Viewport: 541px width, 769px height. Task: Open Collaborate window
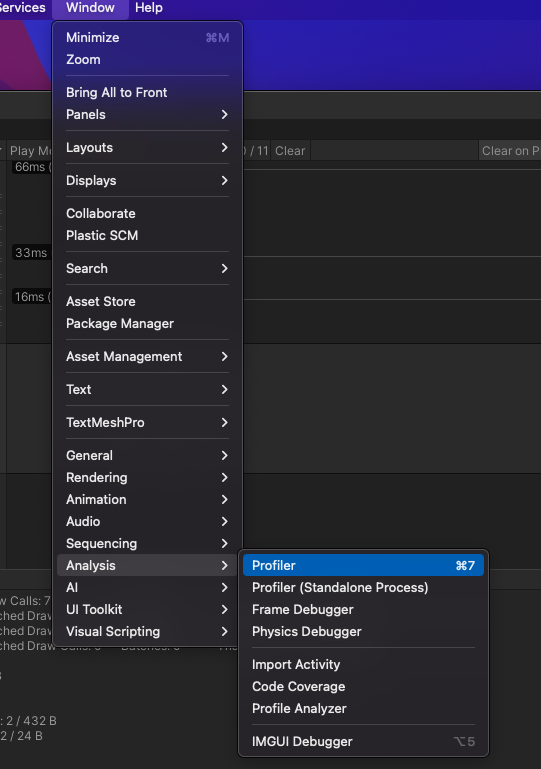point(147,213)
